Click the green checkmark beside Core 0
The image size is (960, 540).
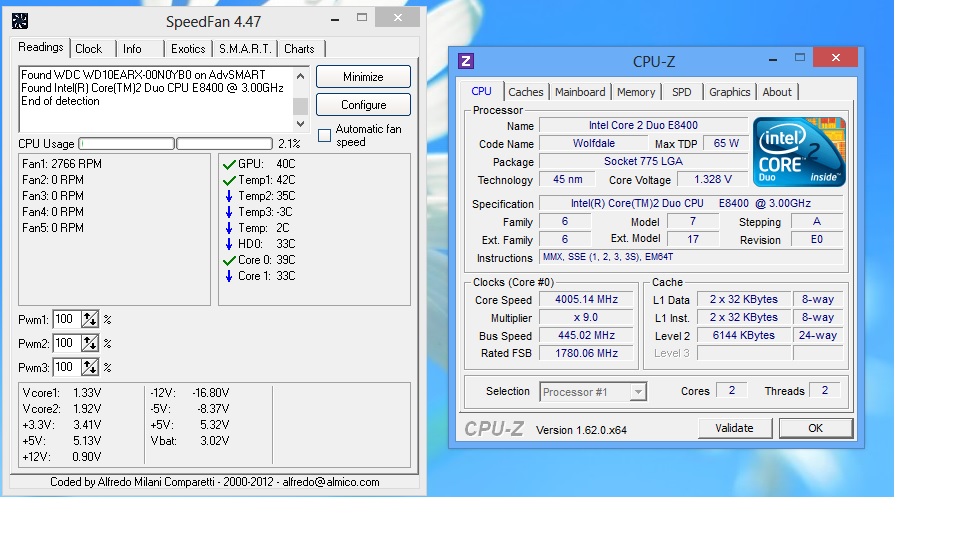click(x=229, y=260)
